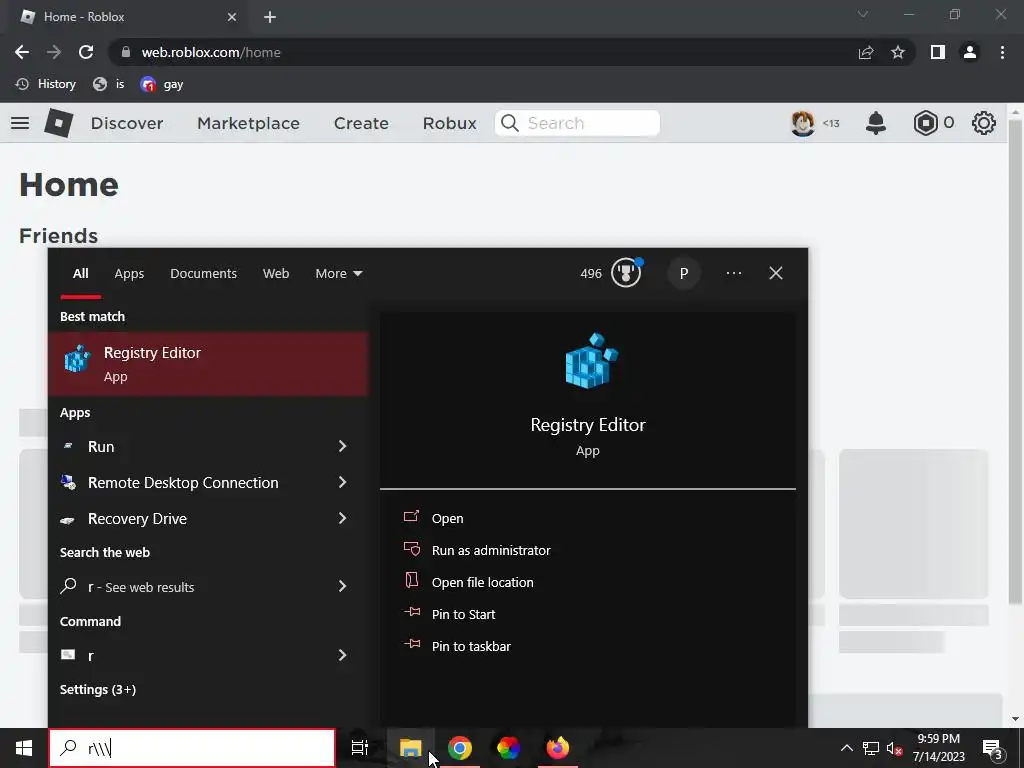Image resolution: width=1024 pixels, height=768 pixels.
Task: Open Task View on the taskbar
Action: tap(360, 748)
